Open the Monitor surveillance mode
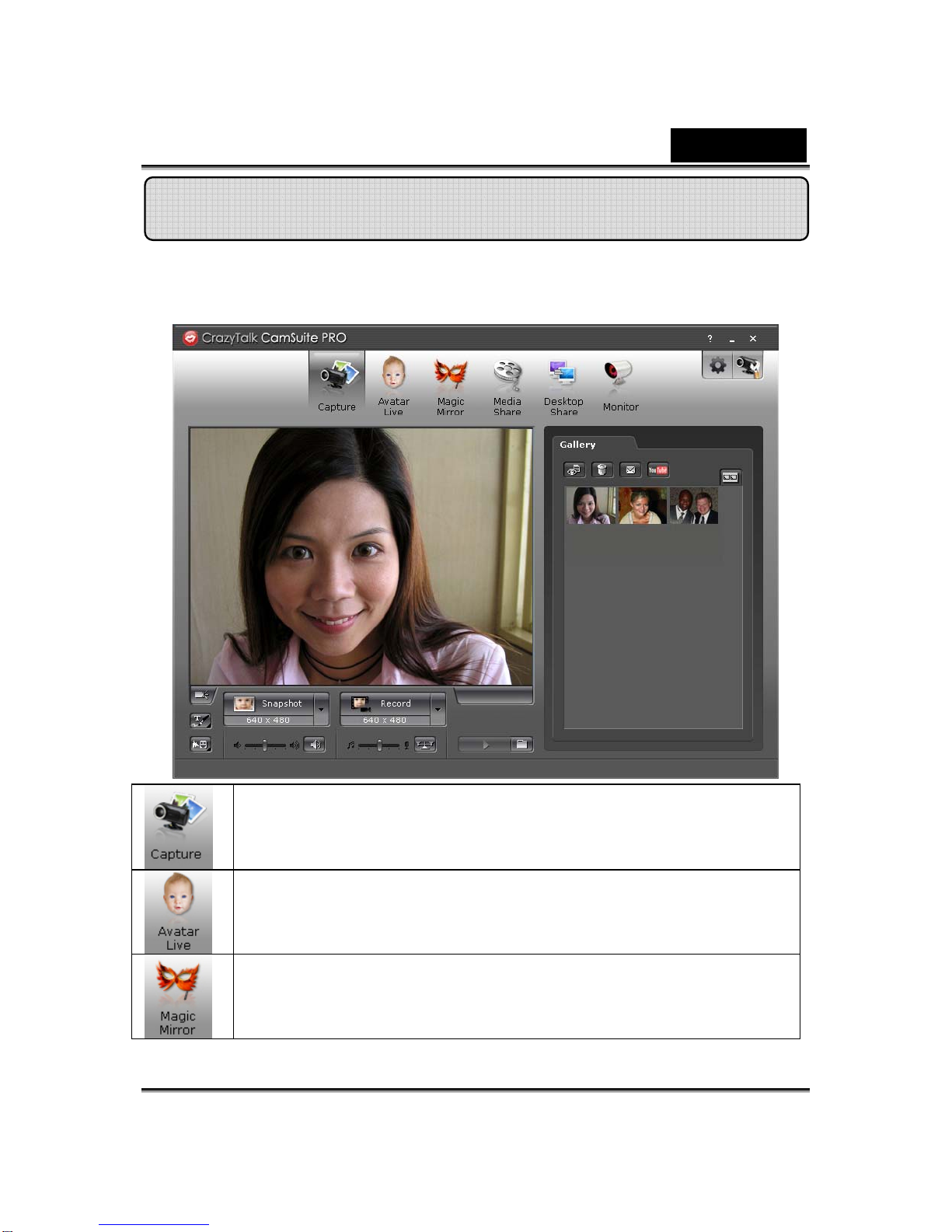 pos(620,385)
